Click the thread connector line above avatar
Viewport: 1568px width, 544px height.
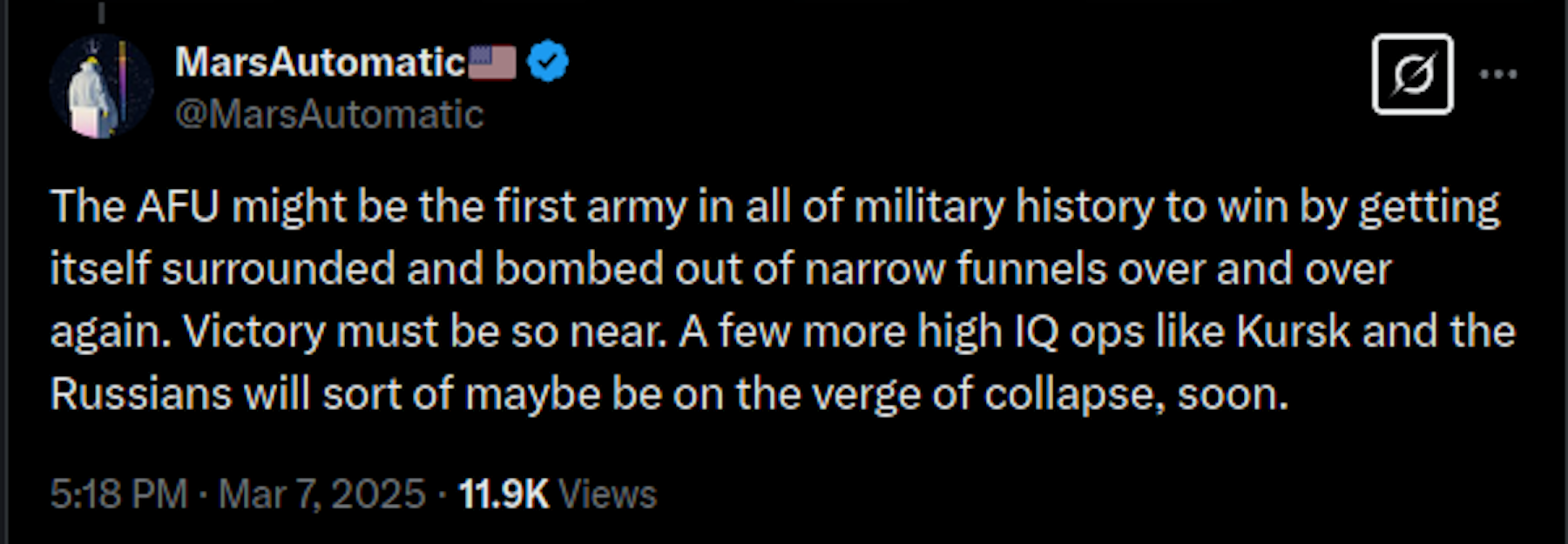(101, 11)
